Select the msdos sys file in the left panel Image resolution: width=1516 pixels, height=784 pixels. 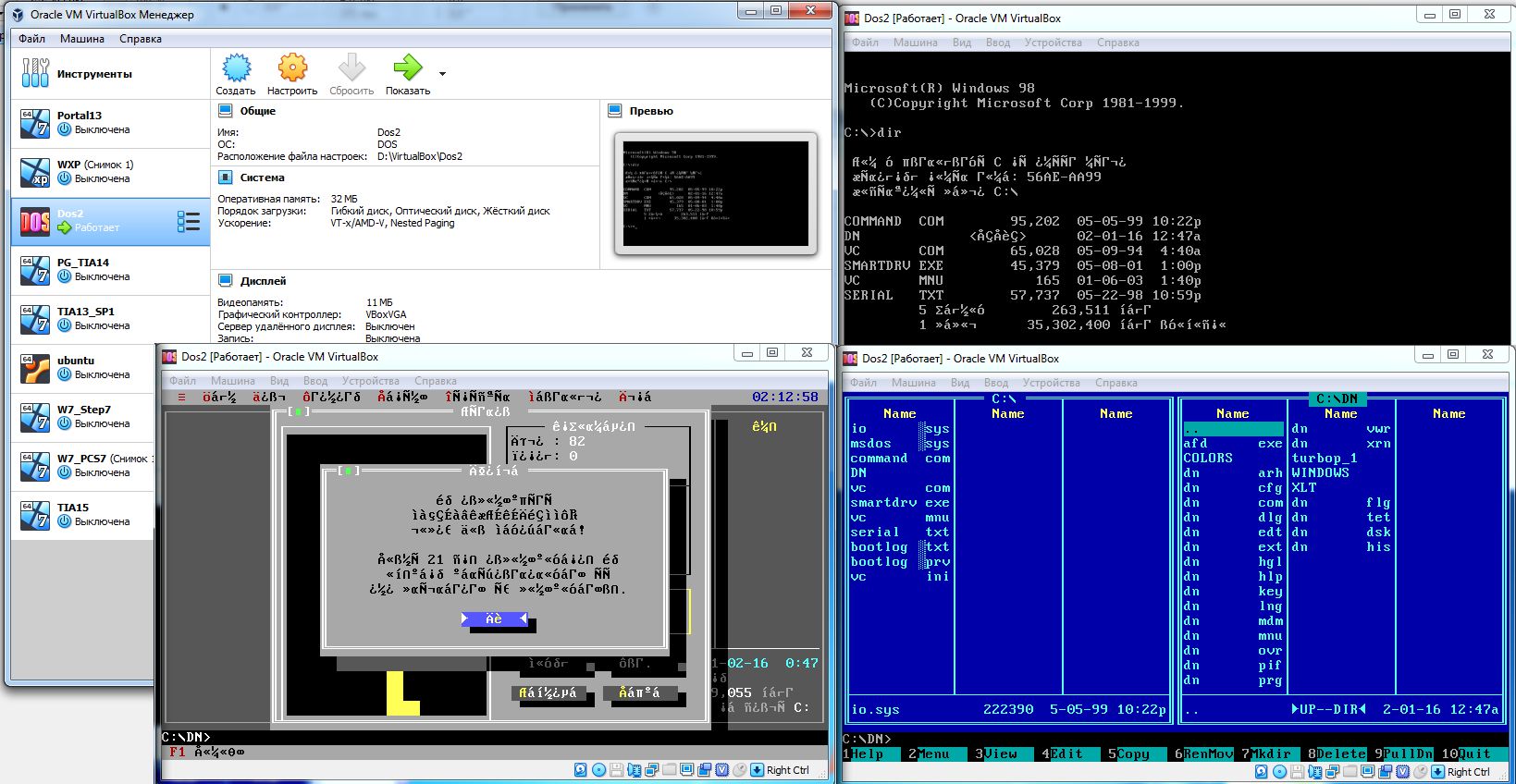coord(900,444)
